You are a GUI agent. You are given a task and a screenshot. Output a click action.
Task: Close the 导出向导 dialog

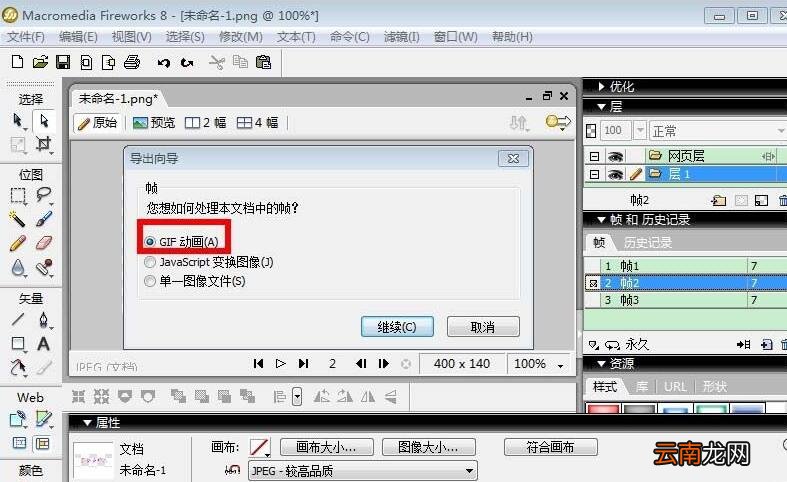tap(513, 159)
